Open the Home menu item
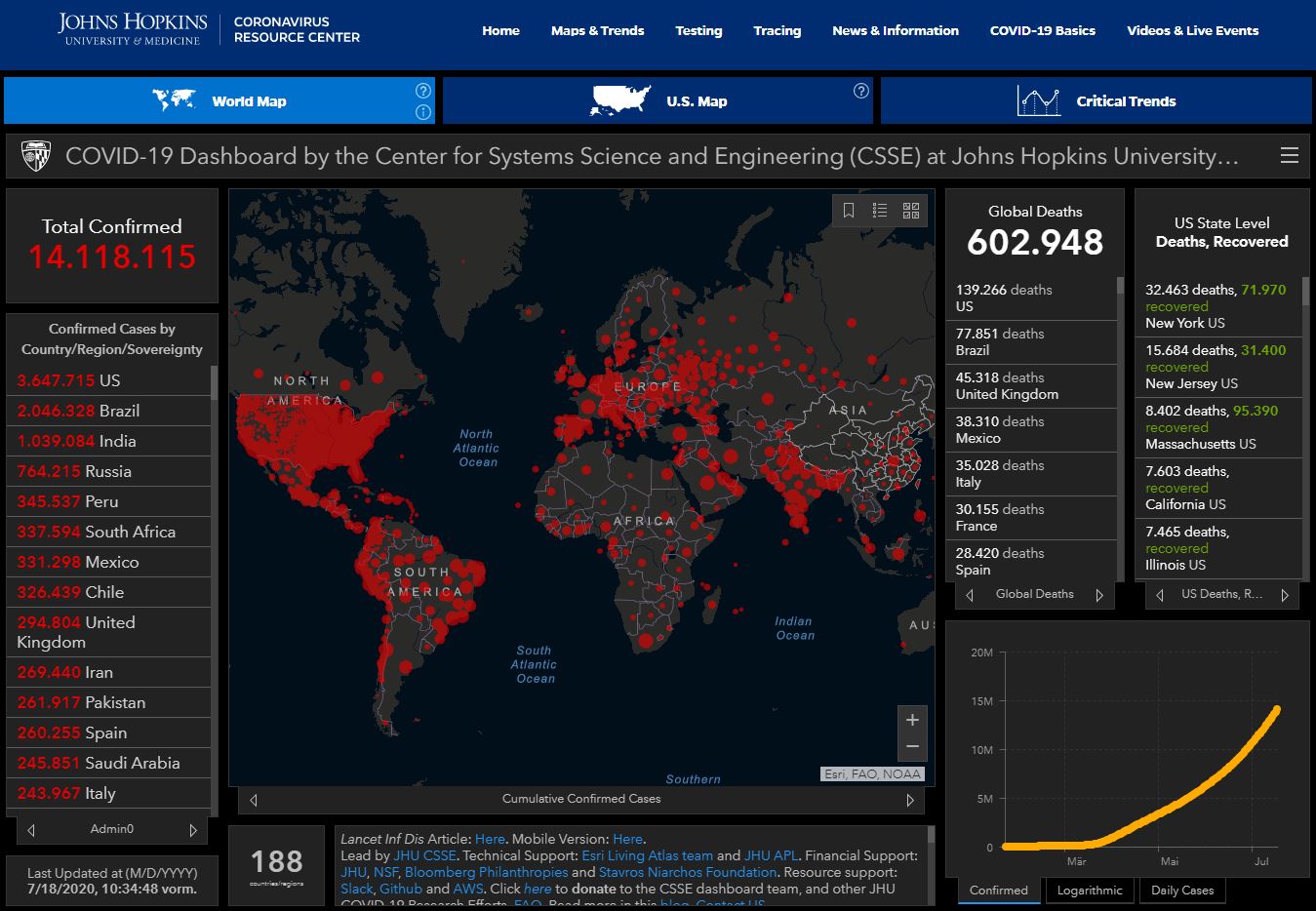The height and width of the screenshot is (911, 1316). [500, 30]
